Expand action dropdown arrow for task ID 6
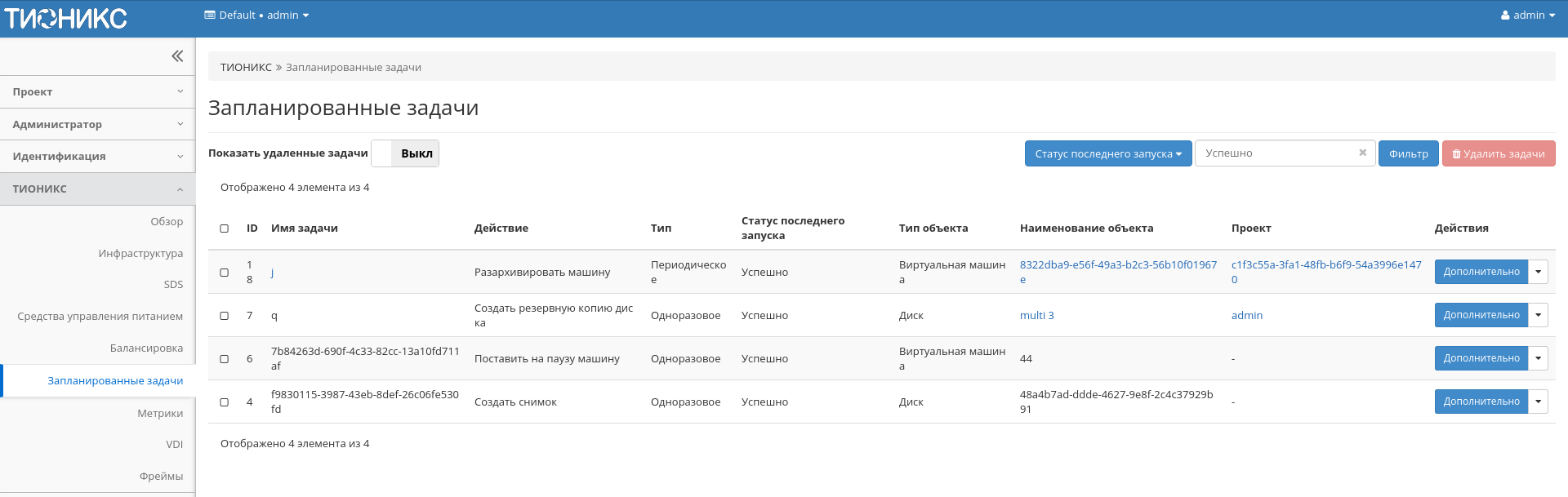The height and width of the screenshot is (497, 1568). point(1538,358)
